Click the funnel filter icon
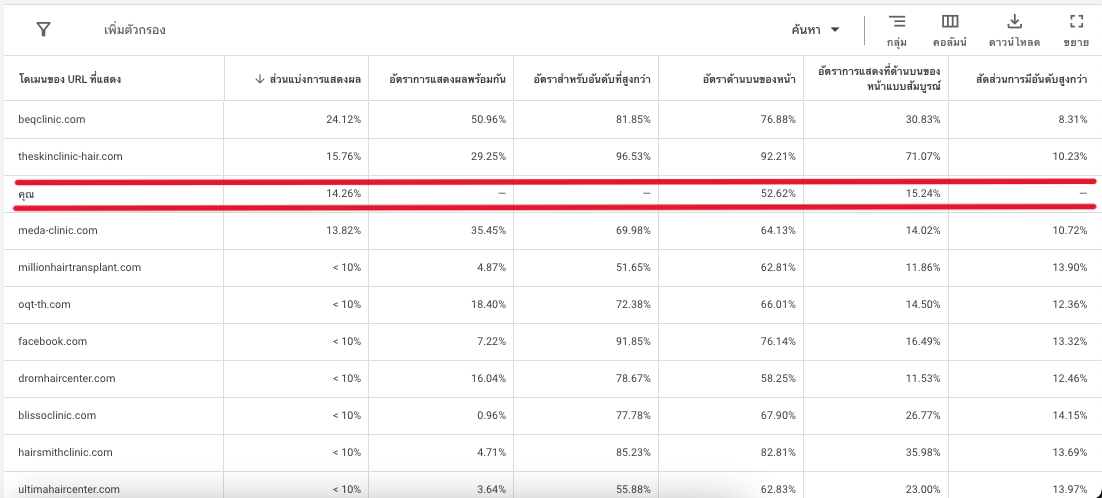 43,29
